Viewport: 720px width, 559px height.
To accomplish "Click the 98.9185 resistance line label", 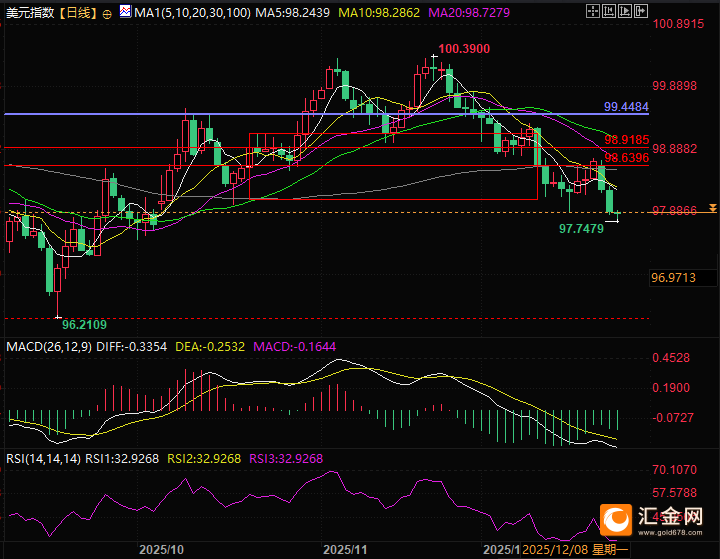I will coord(627,140).
